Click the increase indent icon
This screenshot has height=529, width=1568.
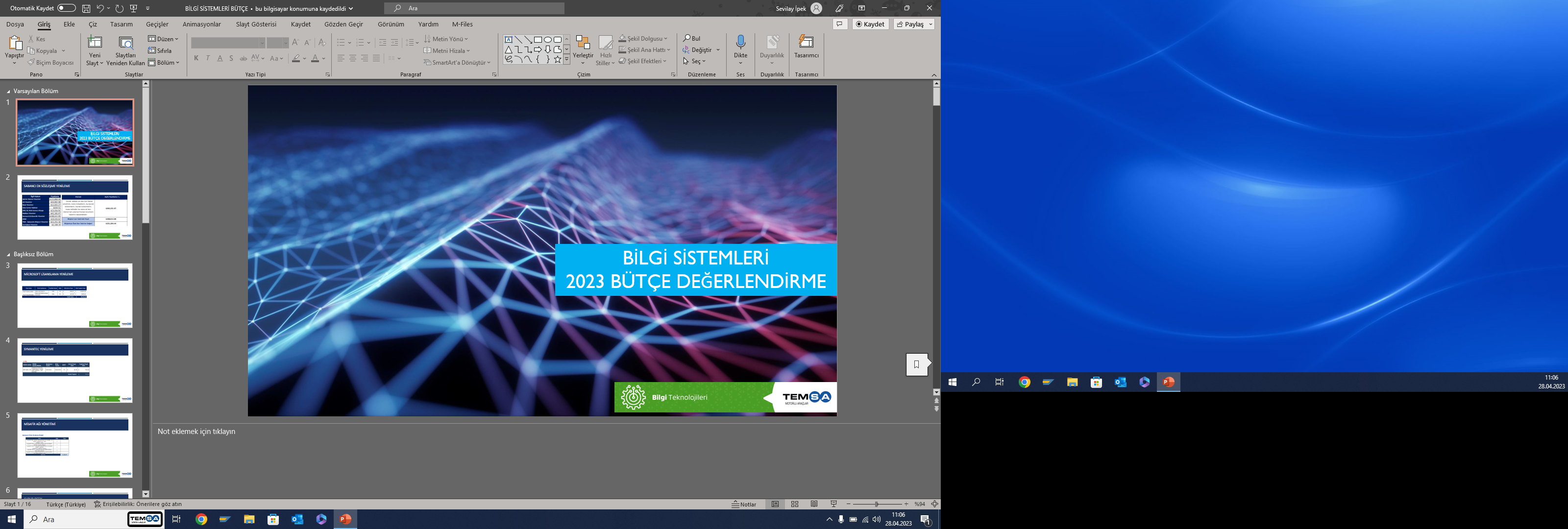(394, 43)
